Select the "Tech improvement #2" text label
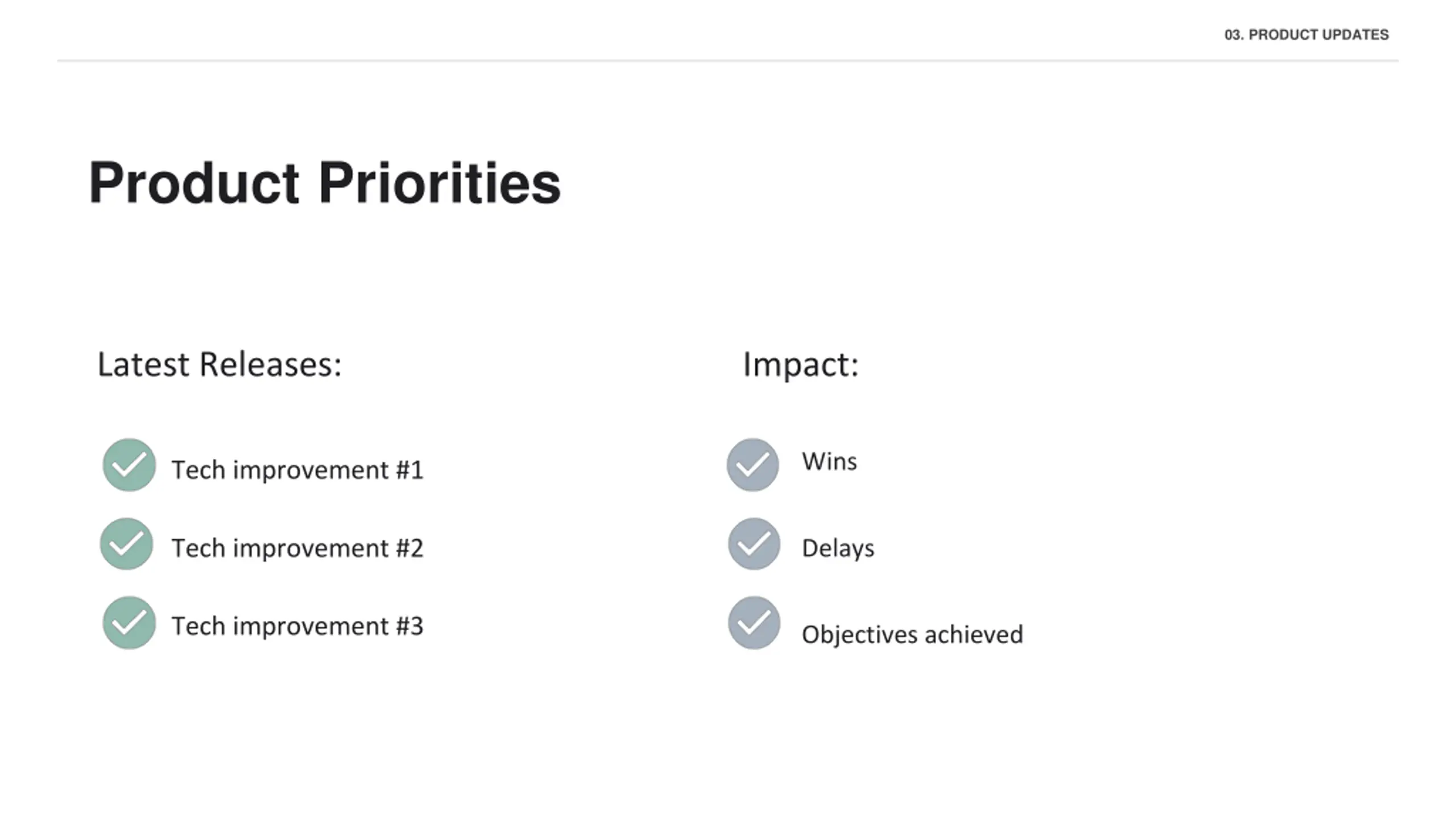This screenshot has width=1456, height=819. click(x=297, y=549)
